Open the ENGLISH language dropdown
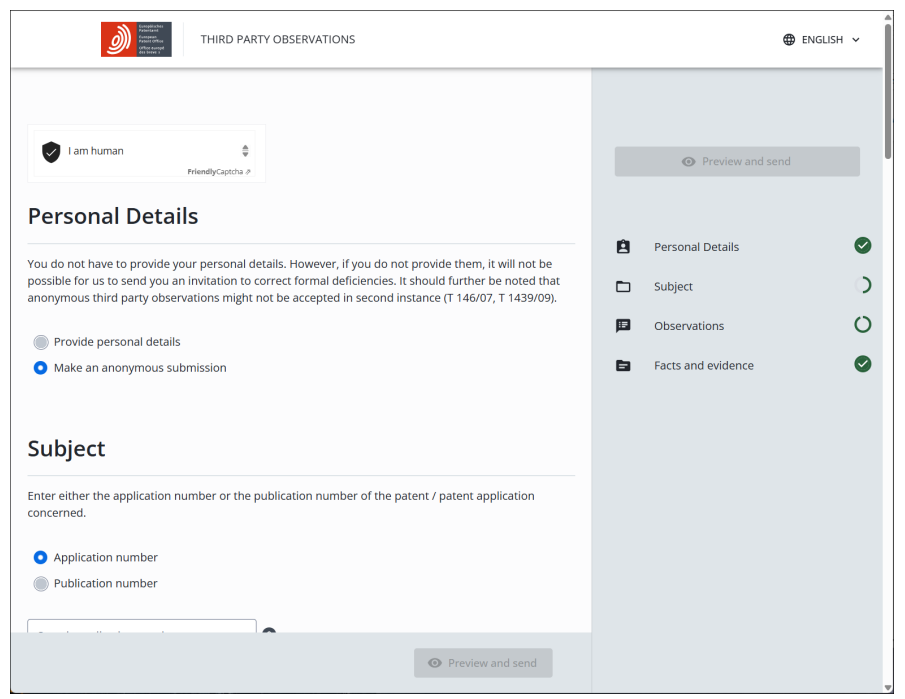The height and width of the screenshot is (699, 905). (821, 40)
